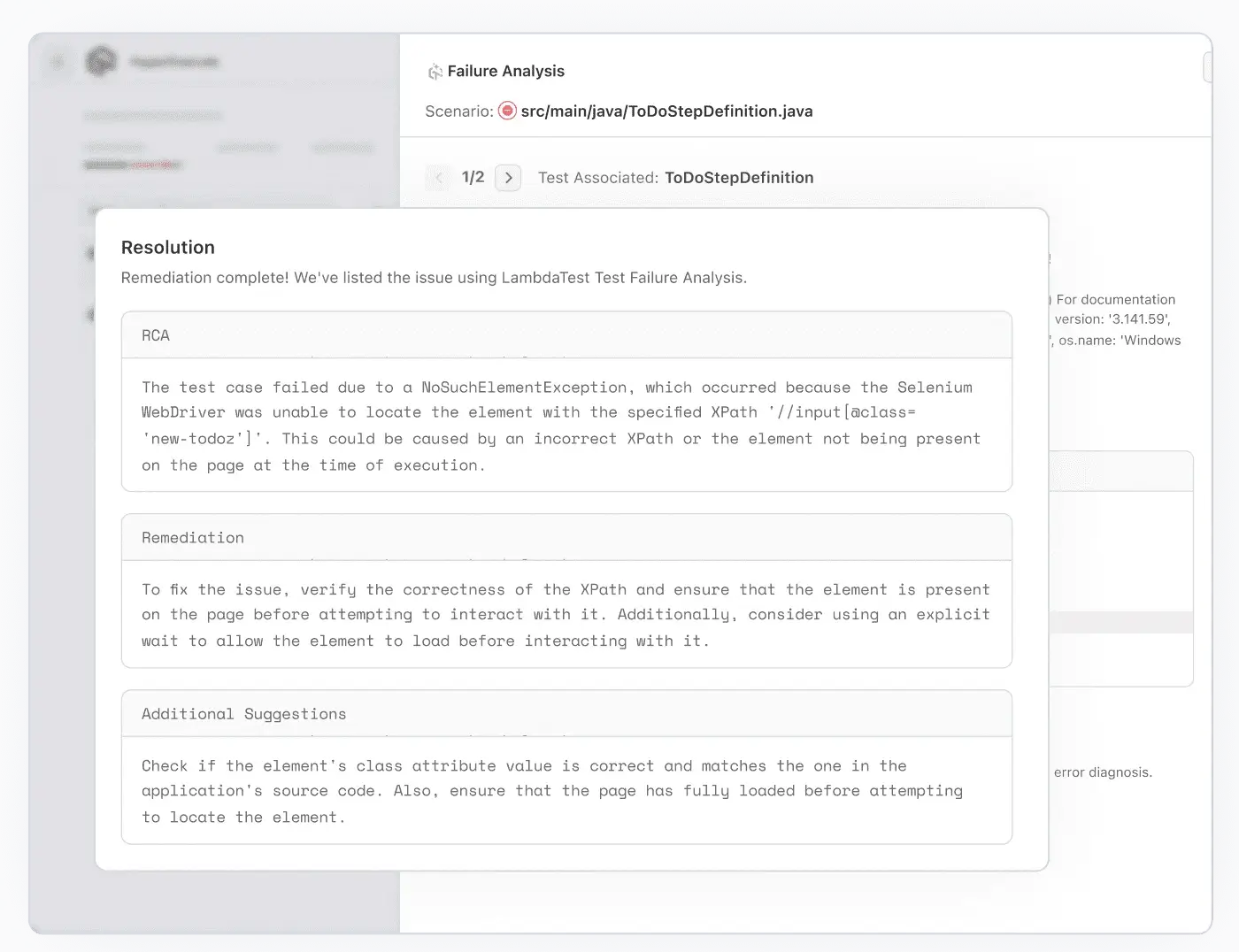This screenshot has width=1239, height=952.
Task: Click the 'Remediation complete!' message
Action: (x=434, y=278)
